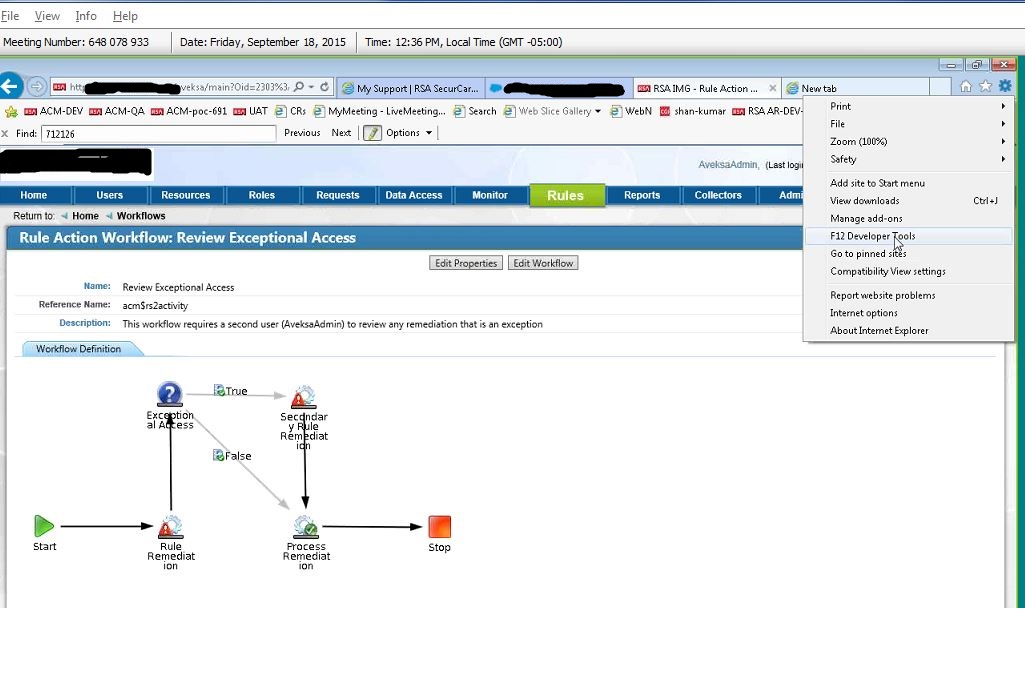Click the False transition icon

point(219,455)
